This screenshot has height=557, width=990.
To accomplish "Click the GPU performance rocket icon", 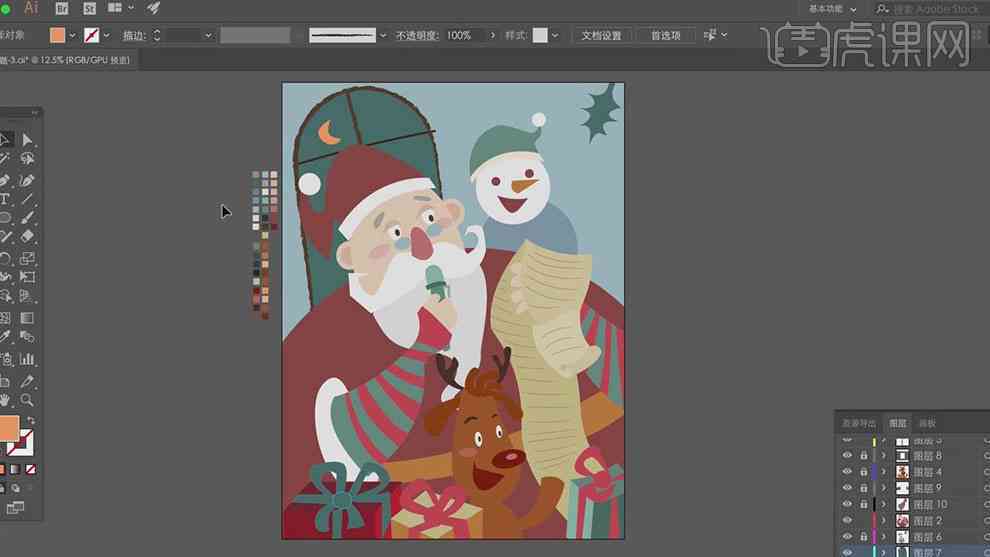I will click(x=153, y=8).
